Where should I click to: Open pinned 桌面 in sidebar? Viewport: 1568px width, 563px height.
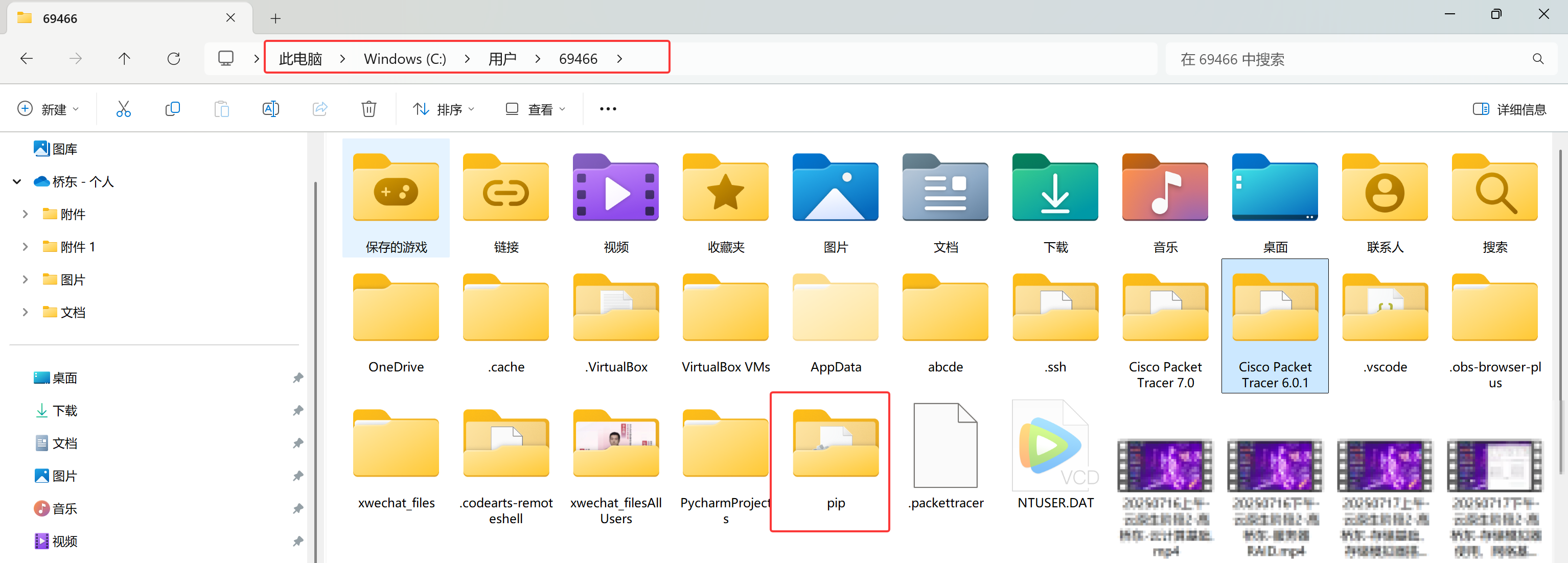tap(55, 378)
